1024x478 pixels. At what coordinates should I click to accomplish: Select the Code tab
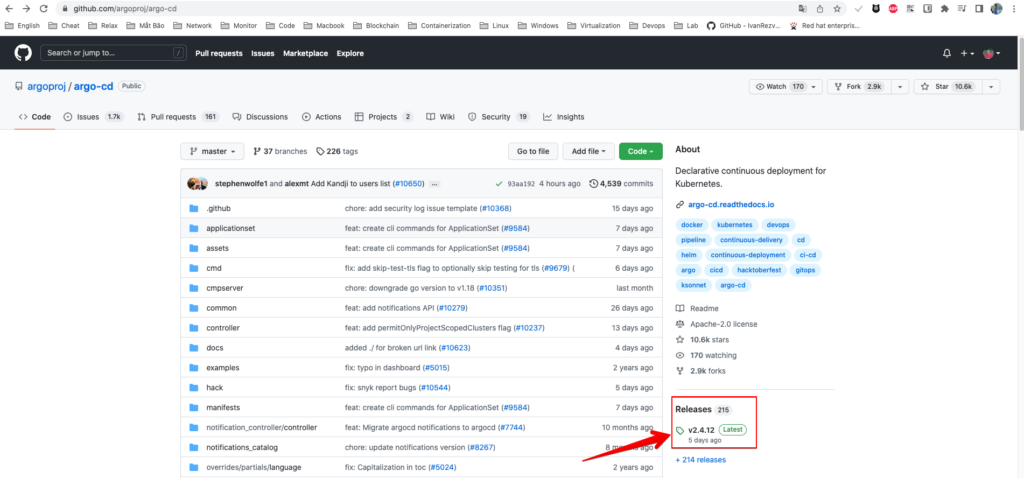35,117
